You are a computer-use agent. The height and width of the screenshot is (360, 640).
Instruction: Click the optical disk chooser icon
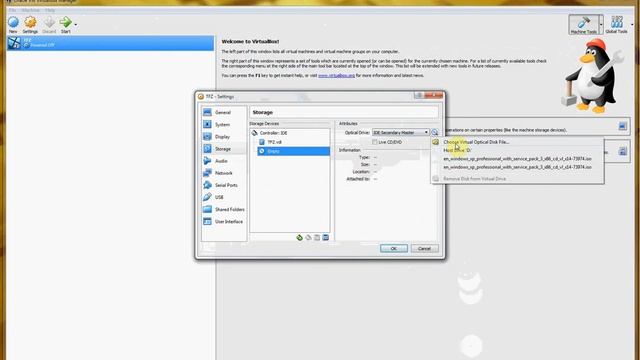[x=435, y=133]
